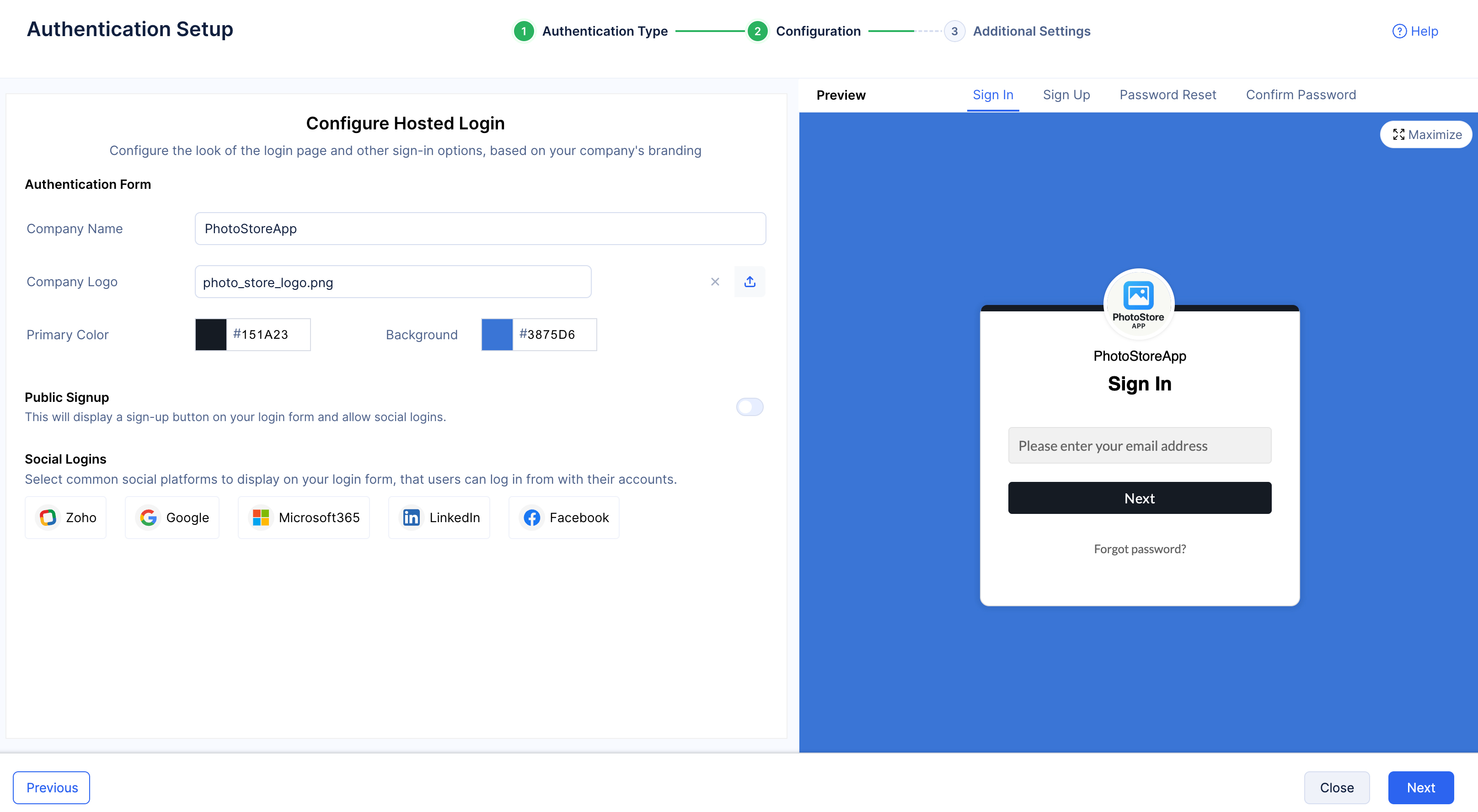Click the blue Next button at bottom
This screenshot has height=812, width=1478.
pos(1421,787)
